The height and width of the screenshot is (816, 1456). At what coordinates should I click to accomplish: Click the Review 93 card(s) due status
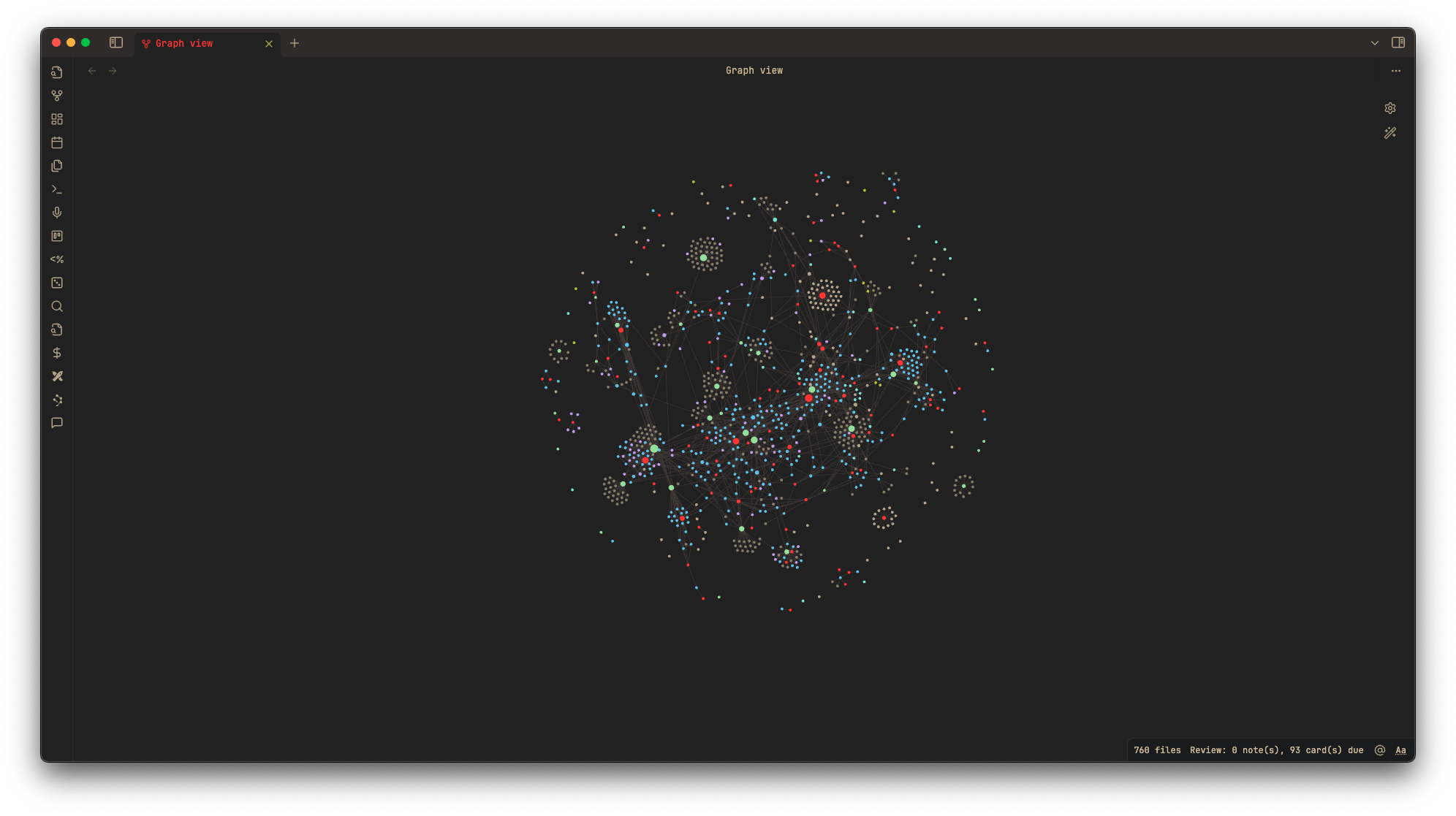coord(1276,750)
